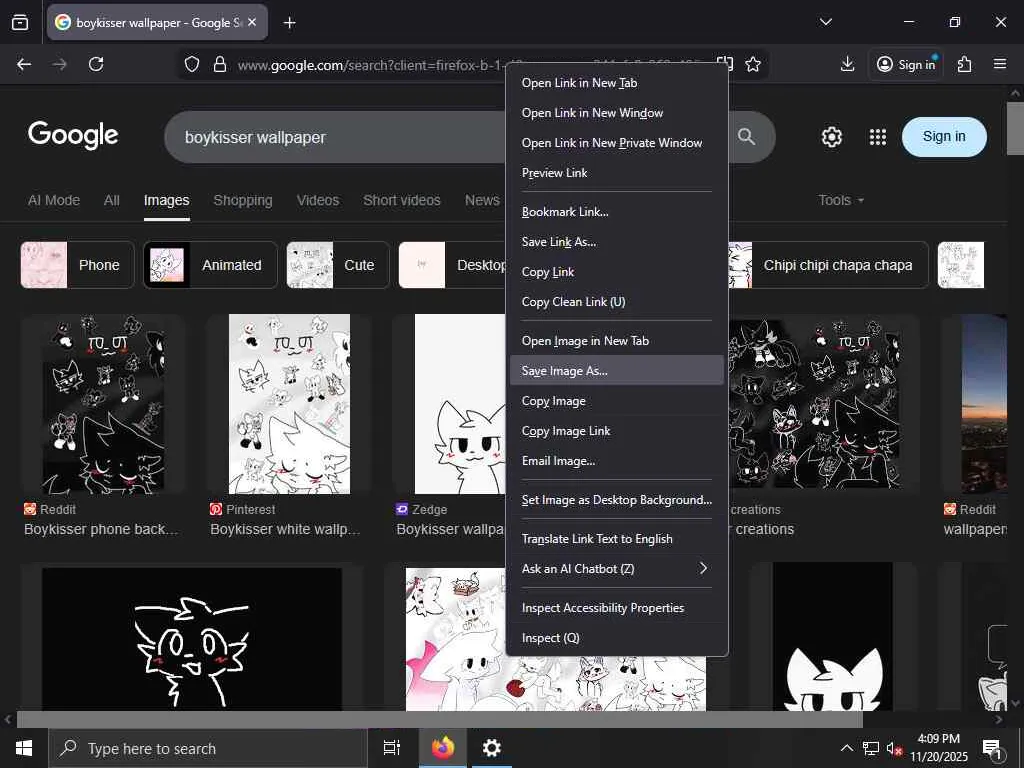The height and width of the screenshot is (768, 1024).
Task: Click the Firefox account Sign in button
Action: 906,64
